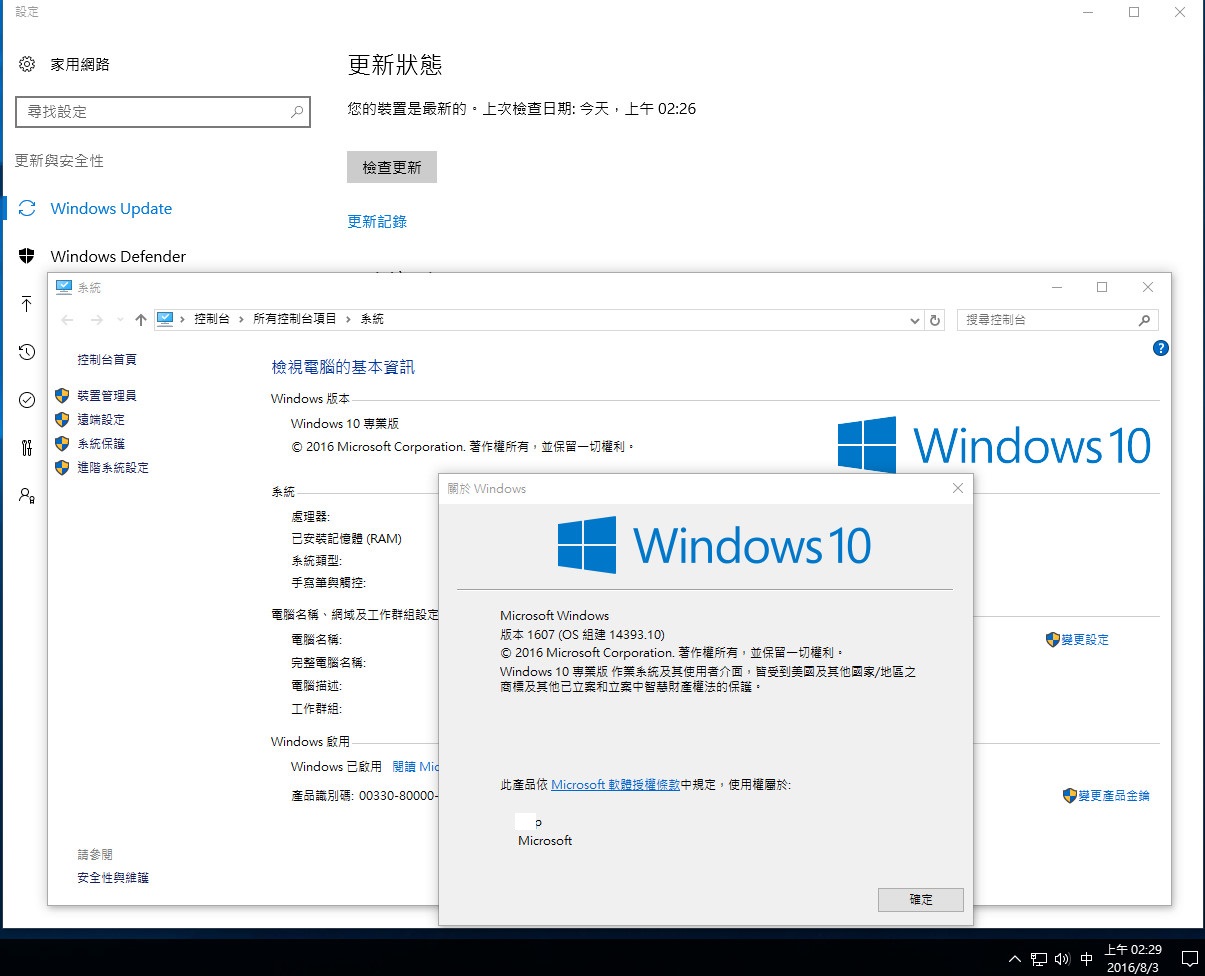Open 遠端設定 link
The image size is (1205, 976).
click(x=101, y=420)
